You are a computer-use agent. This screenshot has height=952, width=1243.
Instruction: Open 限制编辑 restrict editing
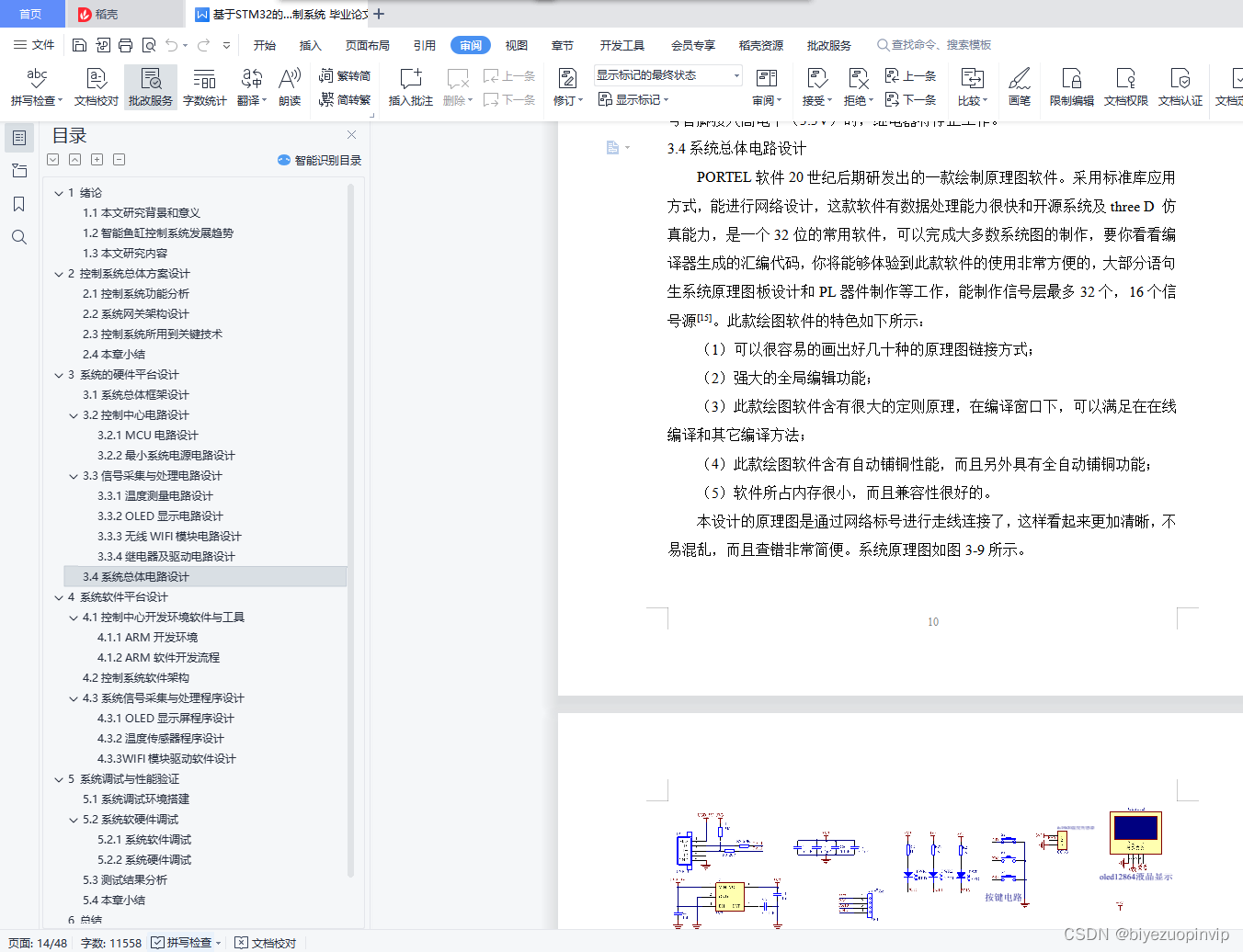point(1071,87)
